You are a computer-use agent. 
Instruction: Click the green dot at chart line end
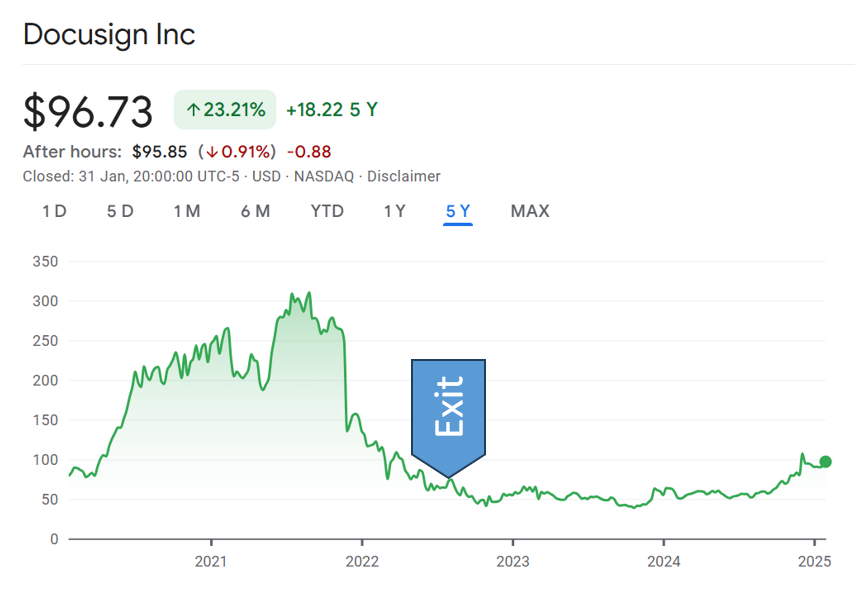(x=825, y=462)
